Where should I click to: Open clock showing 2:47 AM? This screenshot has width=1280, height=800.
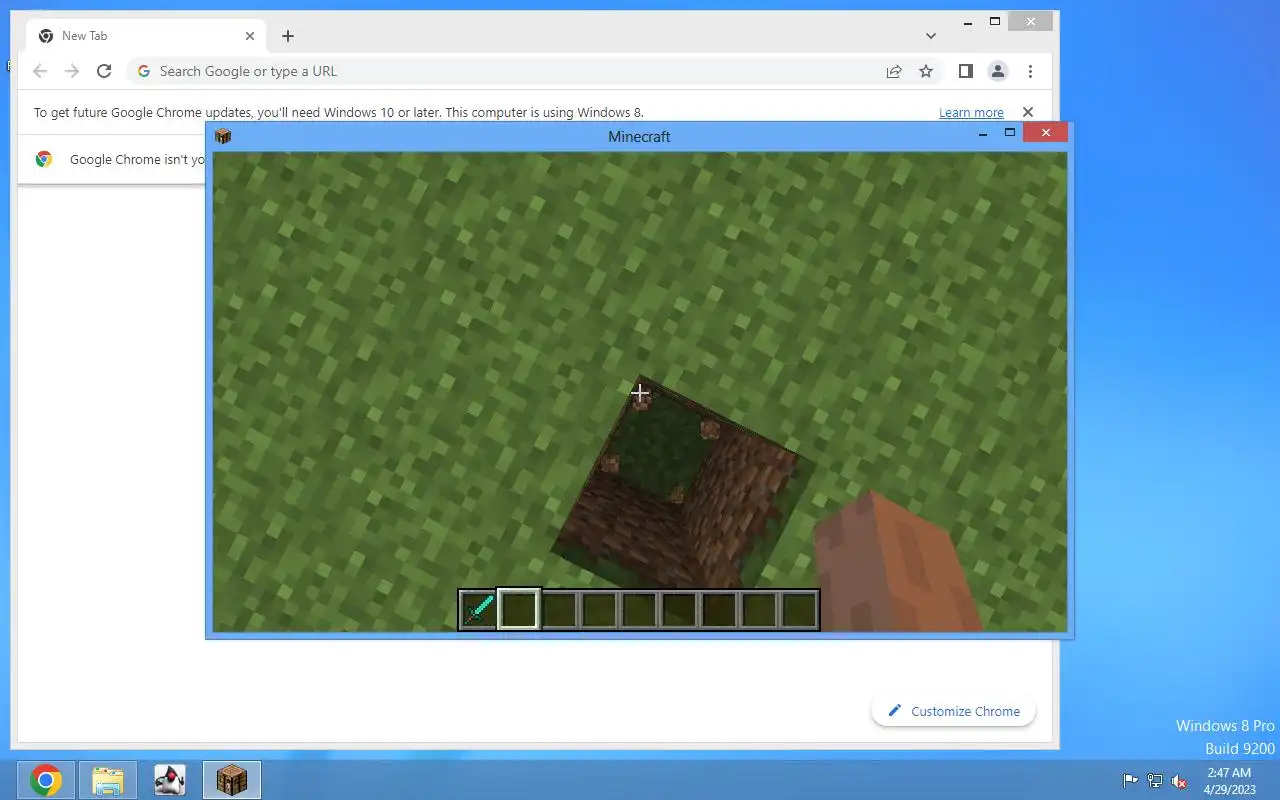[x=1229, y=781]
